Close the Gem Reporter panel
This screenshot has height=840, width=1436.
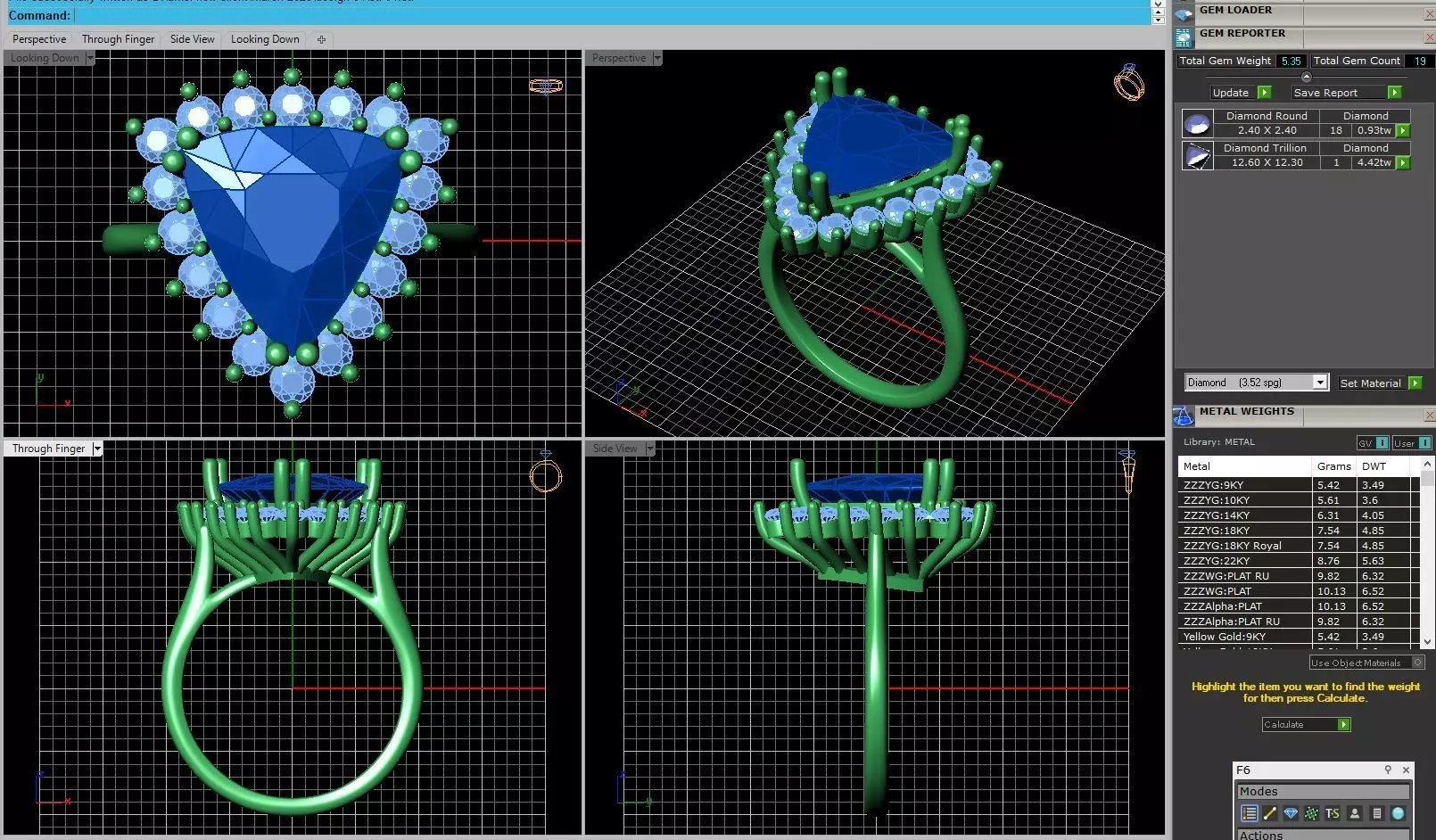point(1429,37)
